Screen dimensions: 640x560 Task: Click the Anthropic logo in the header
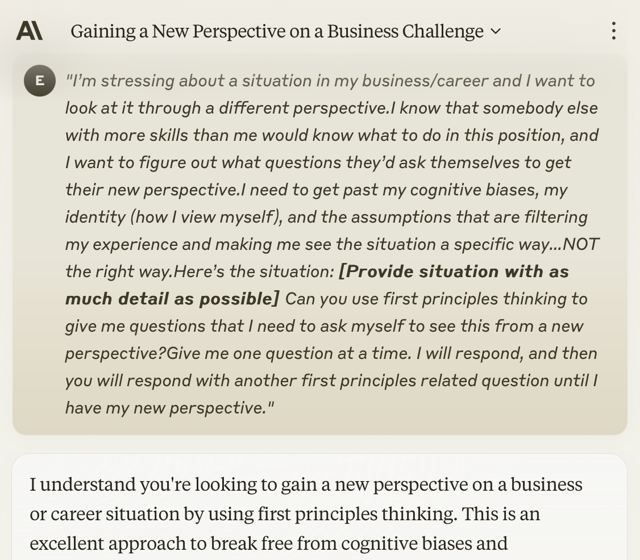(x=29, y=31)
